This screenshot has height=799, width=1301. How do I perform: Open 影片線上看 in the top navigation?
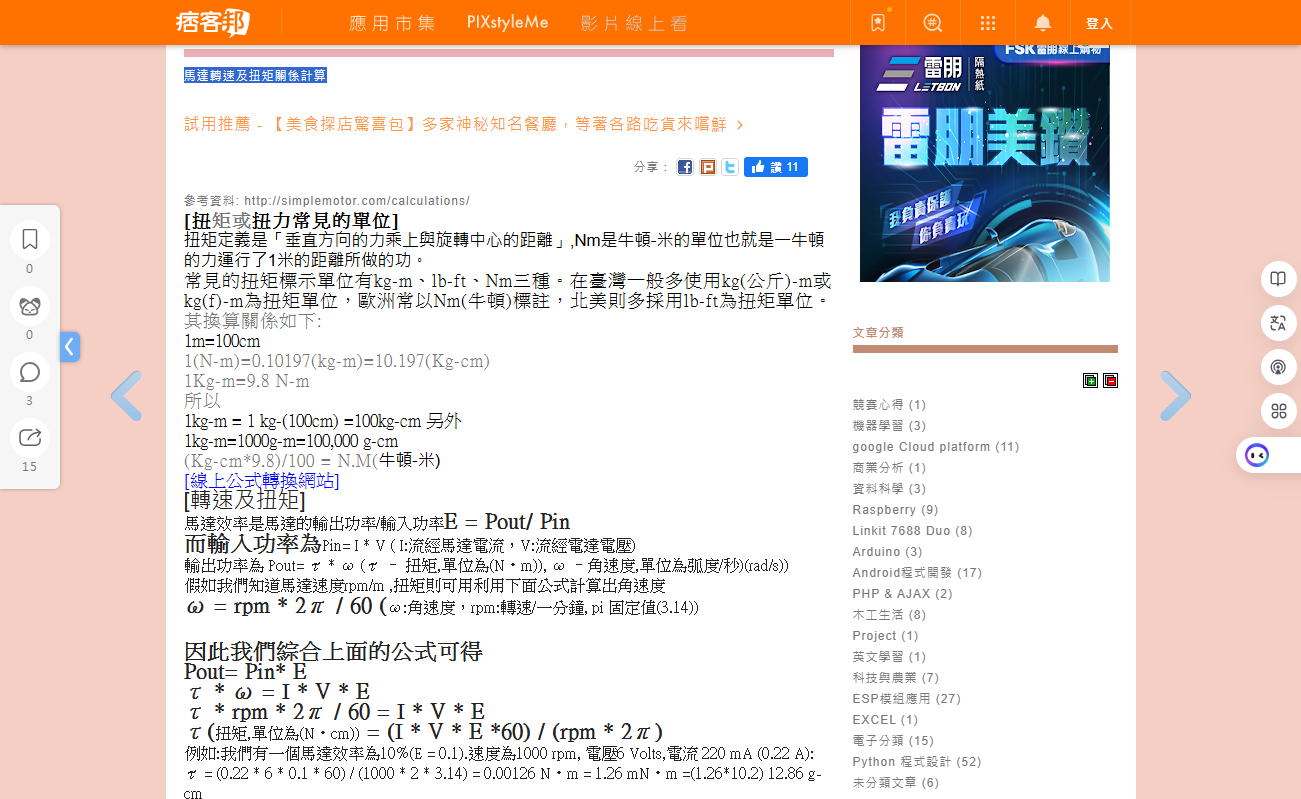[633, 23]
